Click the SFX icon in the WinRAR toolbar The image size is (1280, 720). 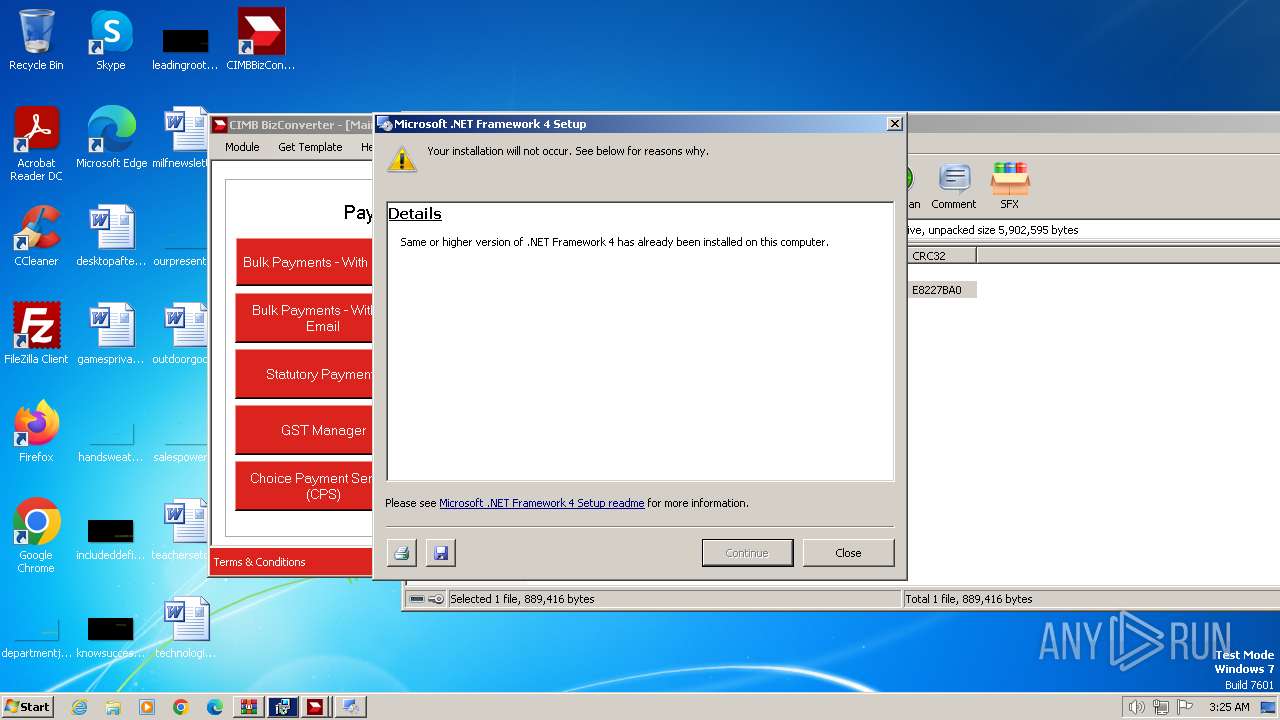coord(1009,187)
